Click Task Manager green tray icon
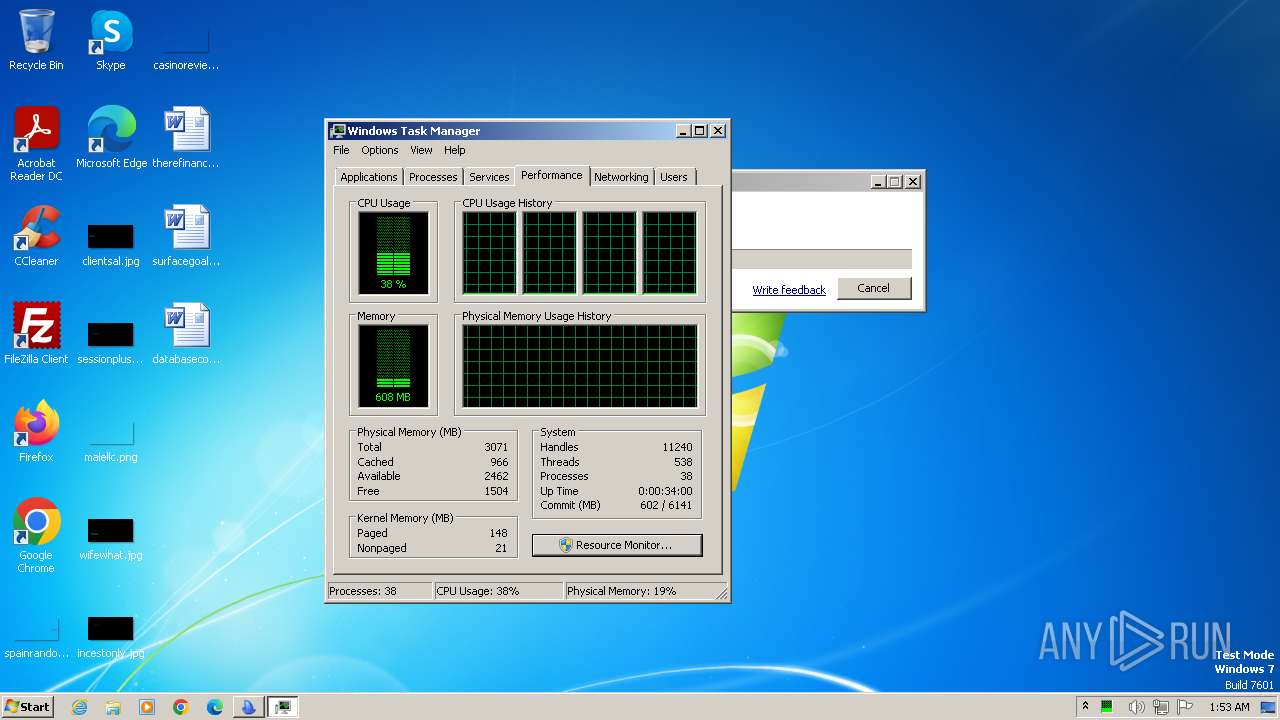 coord(1107,707)
